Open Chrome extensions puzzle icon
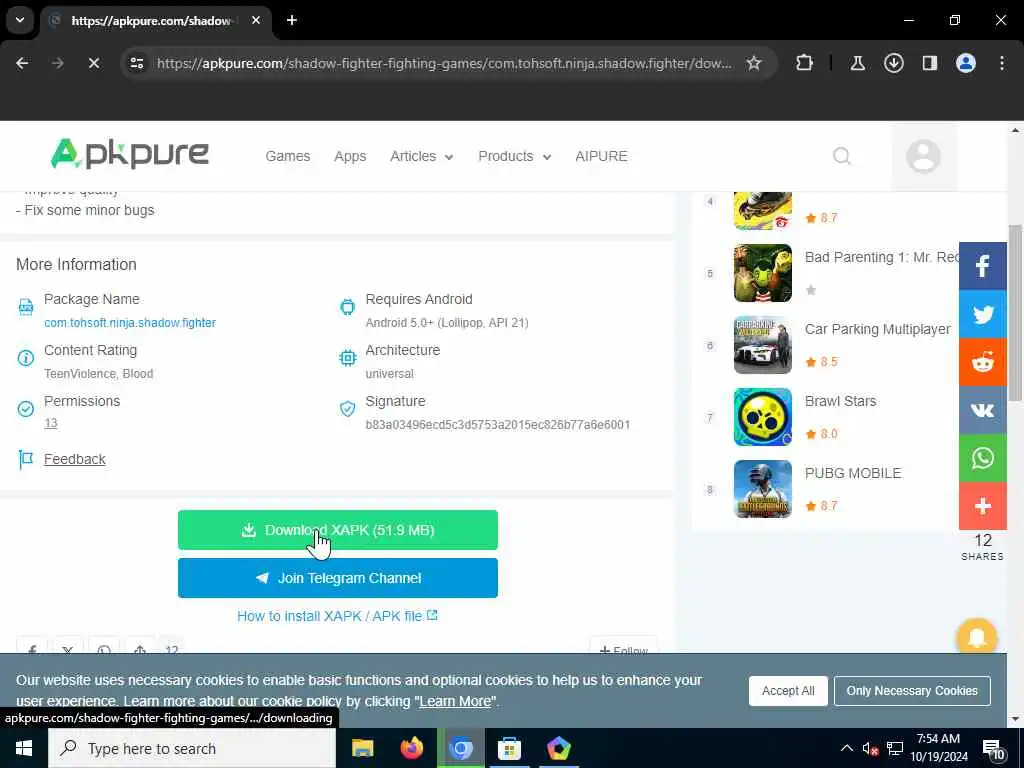The width and height of the screenshot is (1024, 768). point(805,63)
